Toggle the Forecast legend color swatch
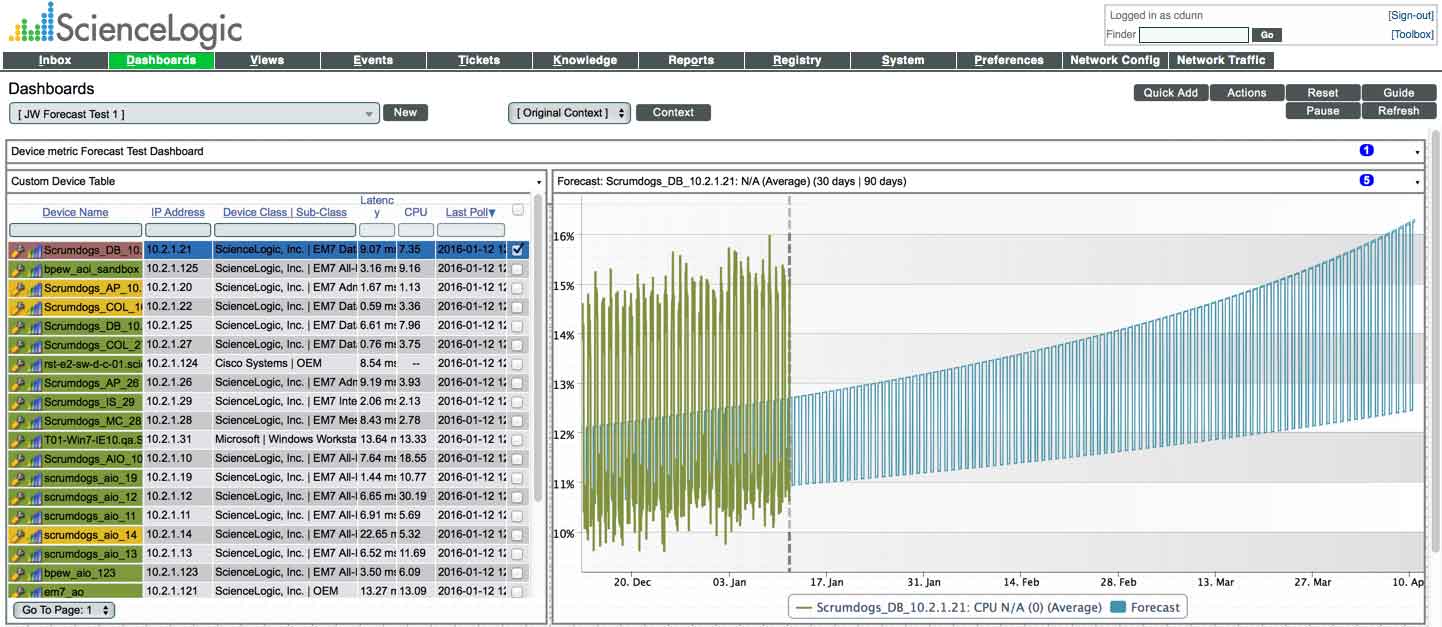The width and height of the screenshot is (1442, 627). pos(1118,607)
